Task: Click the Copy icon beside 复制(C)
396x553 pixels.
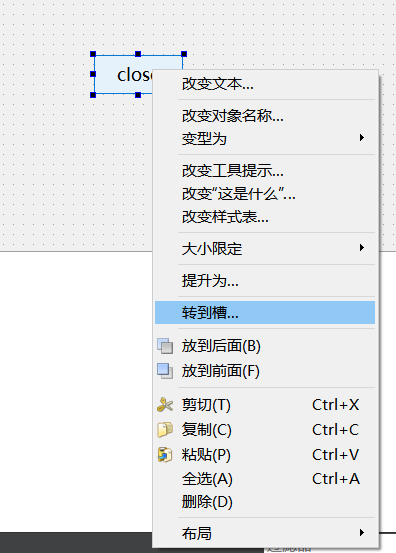Action: pos(165,430)
